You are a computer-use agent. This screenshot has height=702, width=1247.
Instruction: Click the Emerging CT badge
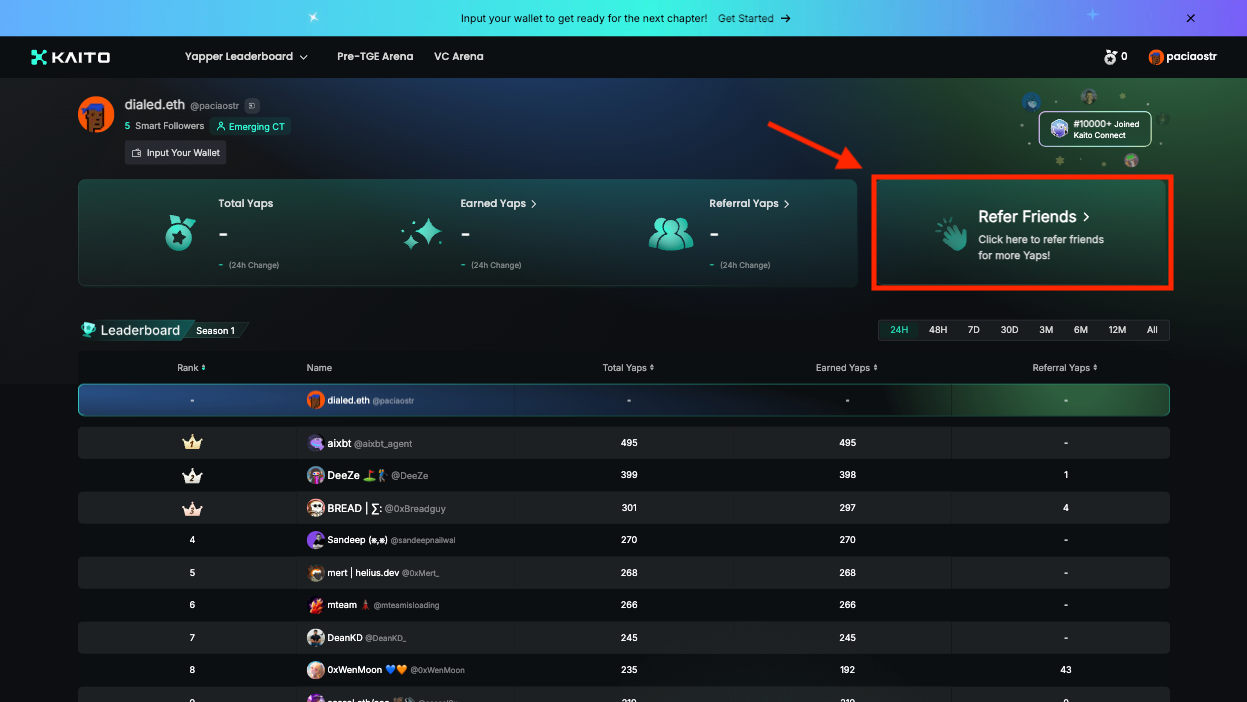pyautogui.click(x=250, y=126)
